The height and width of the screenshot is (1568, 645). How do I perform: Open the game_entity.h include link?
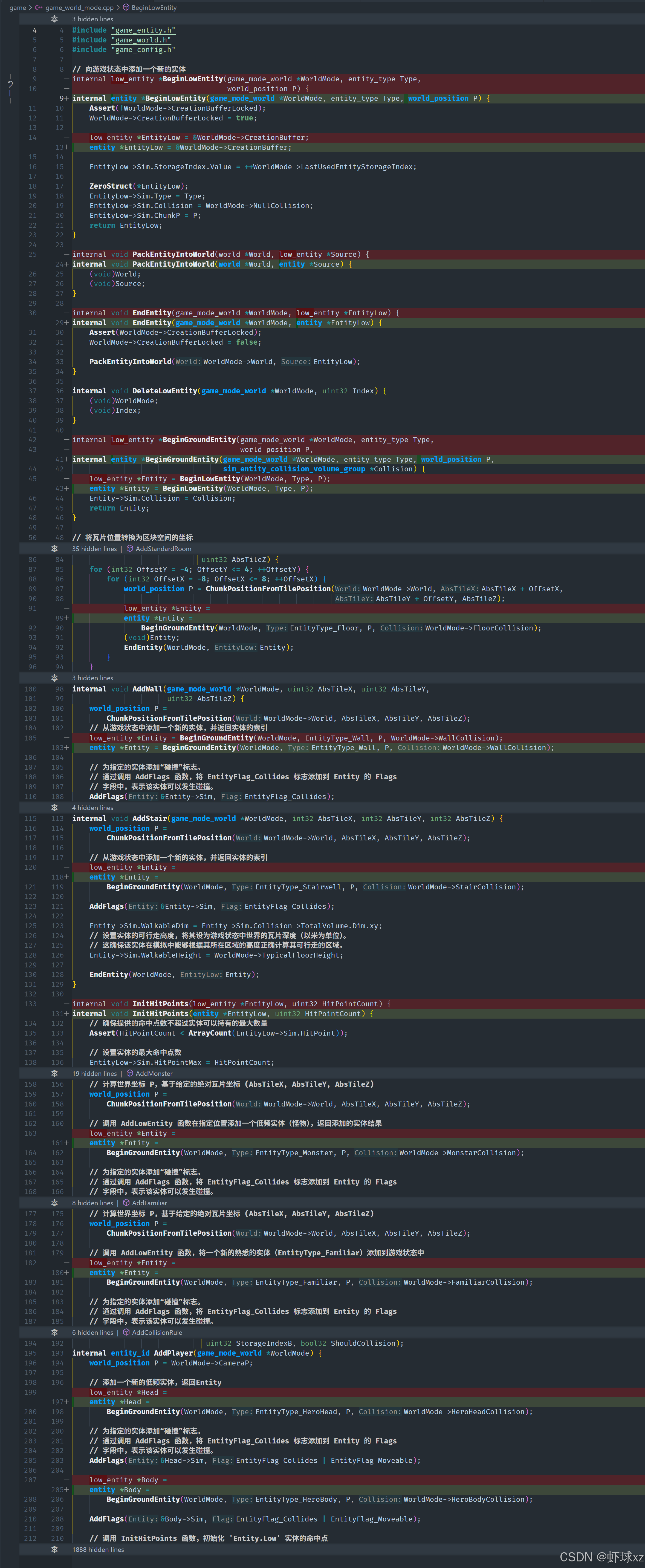coord(144,30)
